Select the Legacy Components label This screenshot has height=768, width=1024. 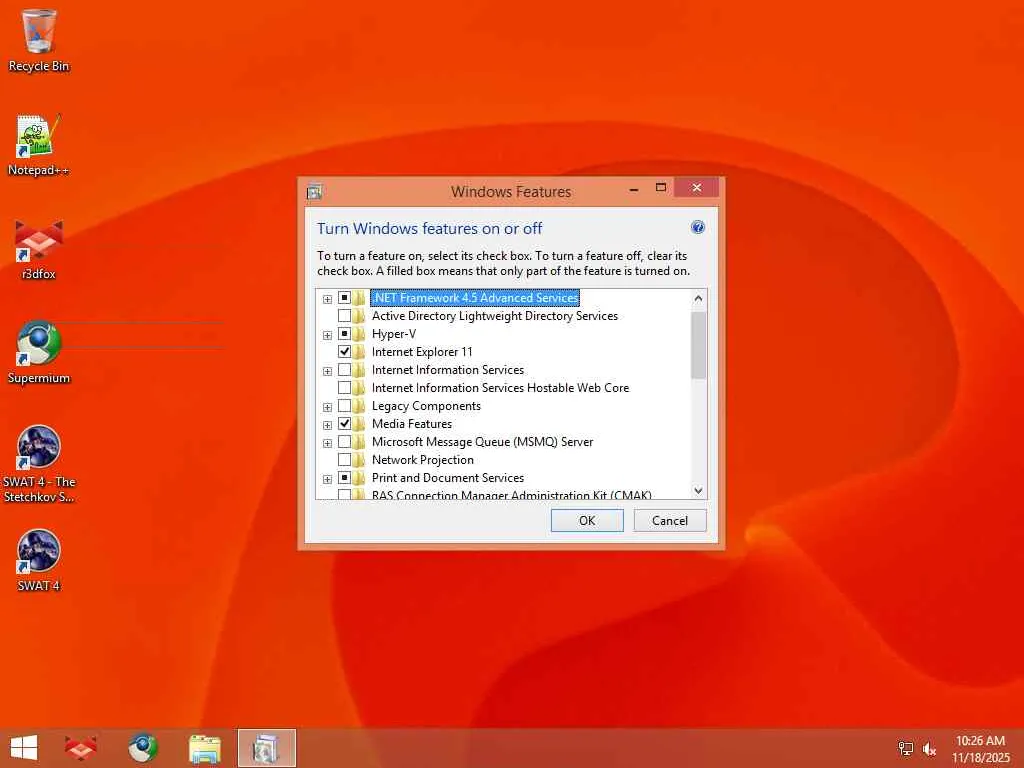point(426,406)
